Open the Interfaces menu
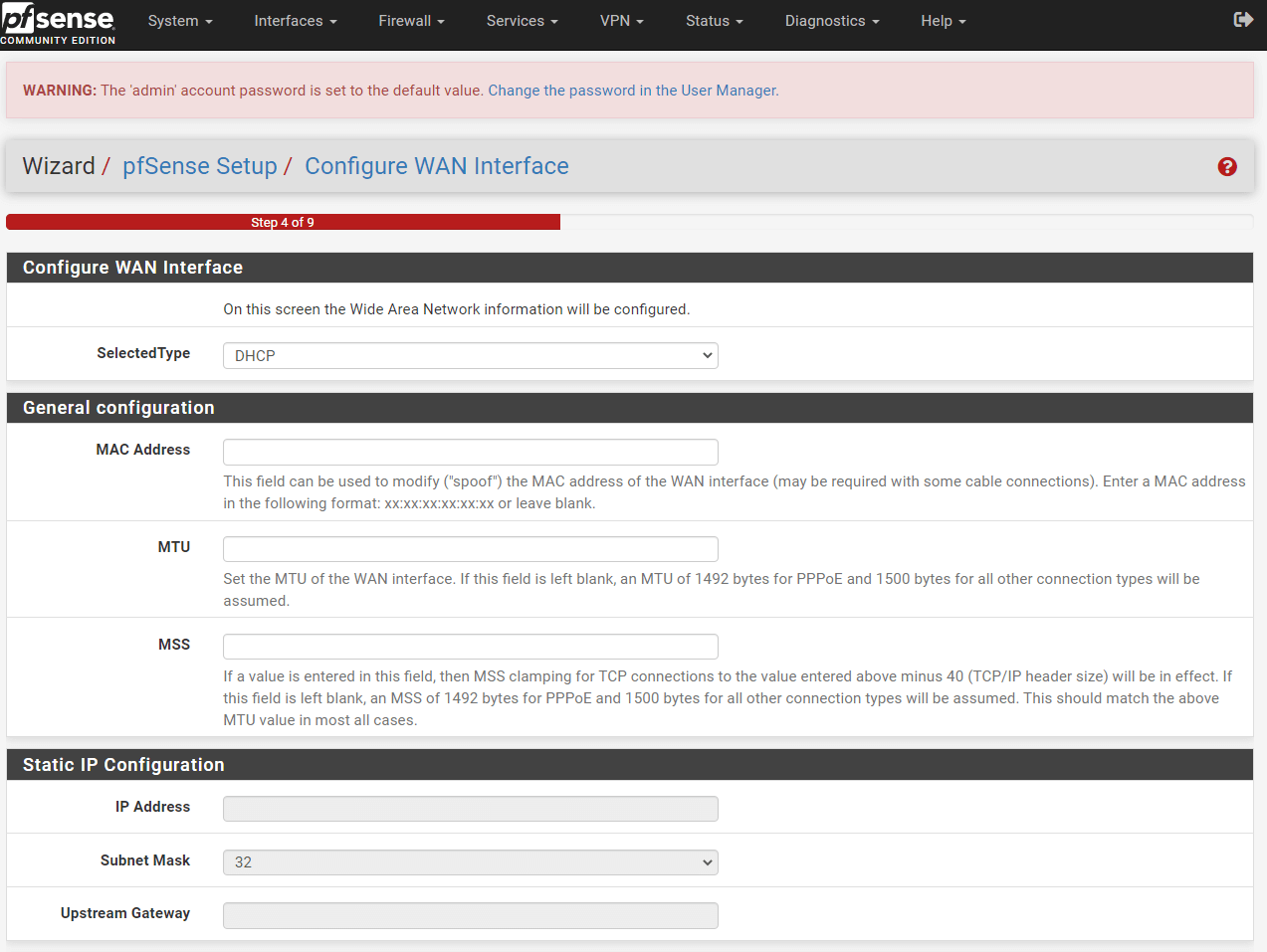 [x=296, y=21]
